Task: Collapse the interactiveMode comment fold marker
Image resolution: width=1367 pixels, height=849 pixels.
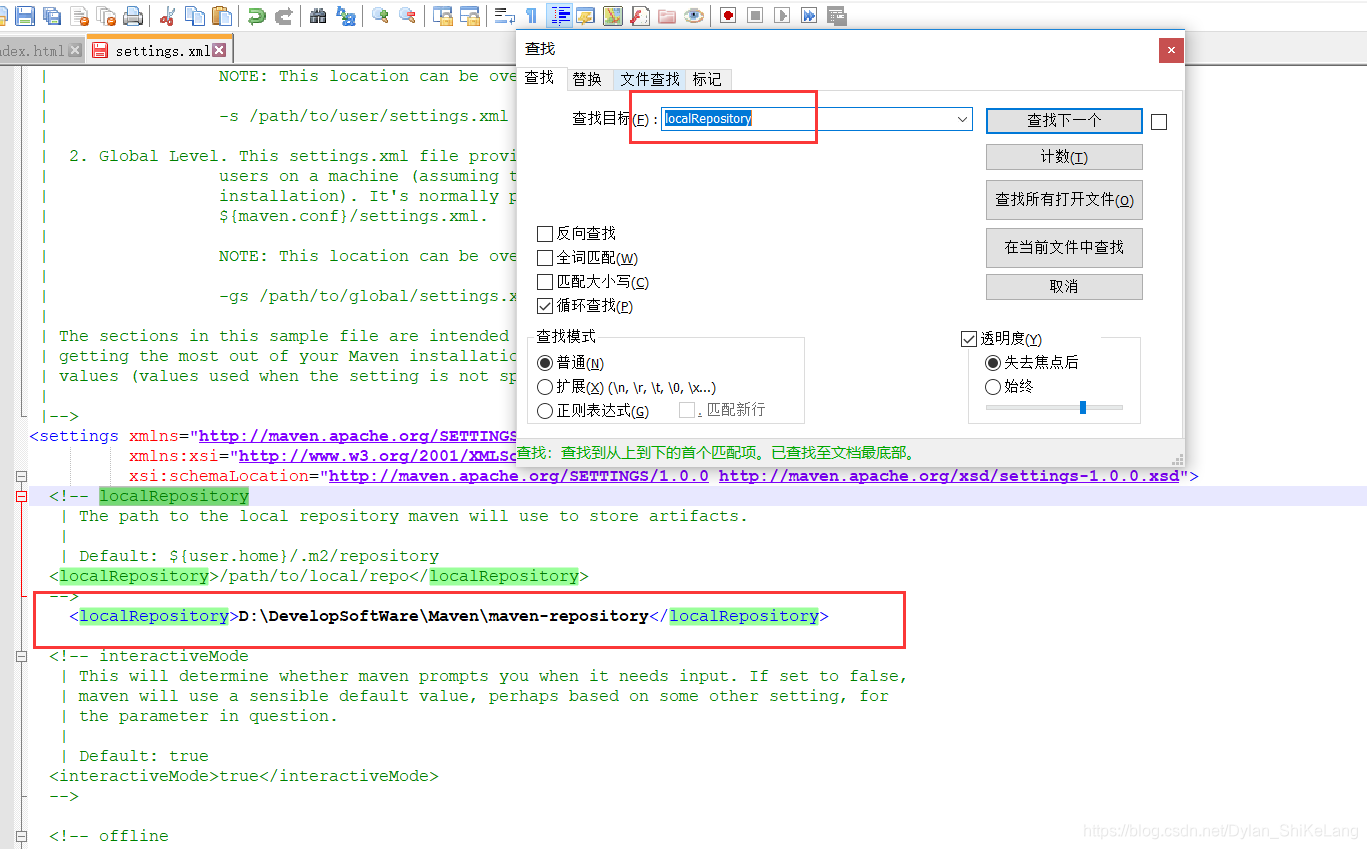Action: [21, 656]
